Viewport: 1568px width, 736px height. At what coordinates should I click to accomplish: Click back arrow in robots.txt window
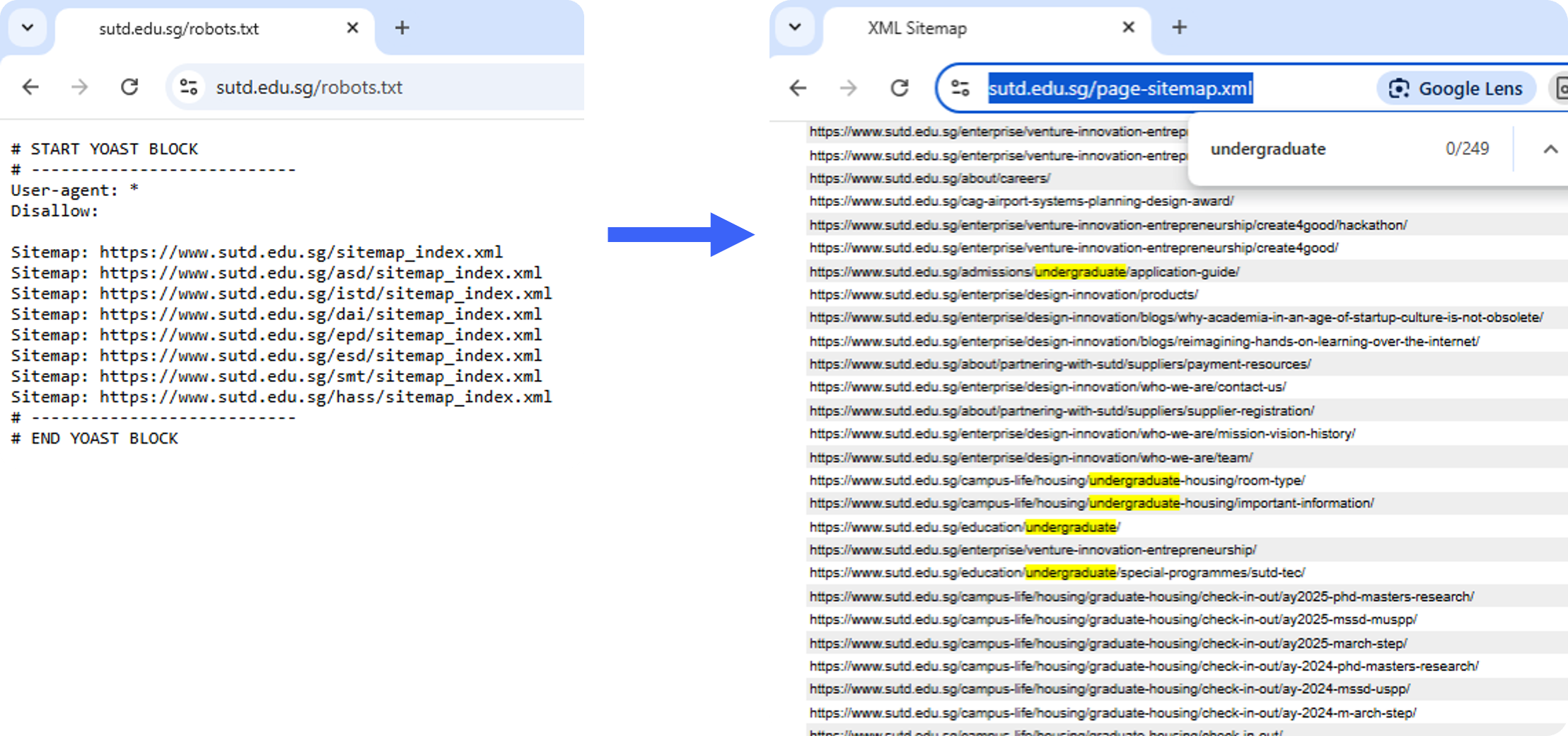pos(30,87)
